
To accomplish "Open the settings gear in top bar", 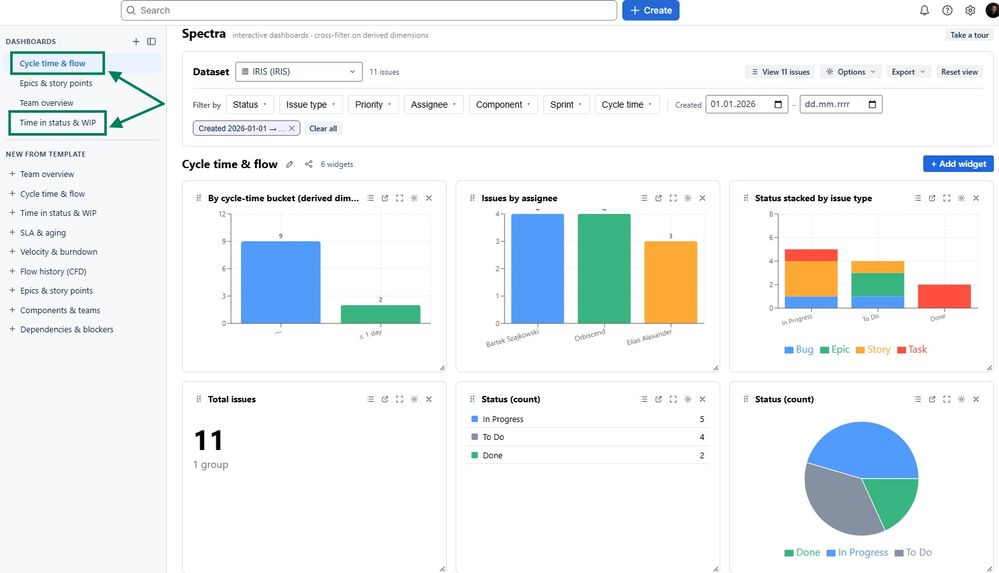I will tap(970, 10).
